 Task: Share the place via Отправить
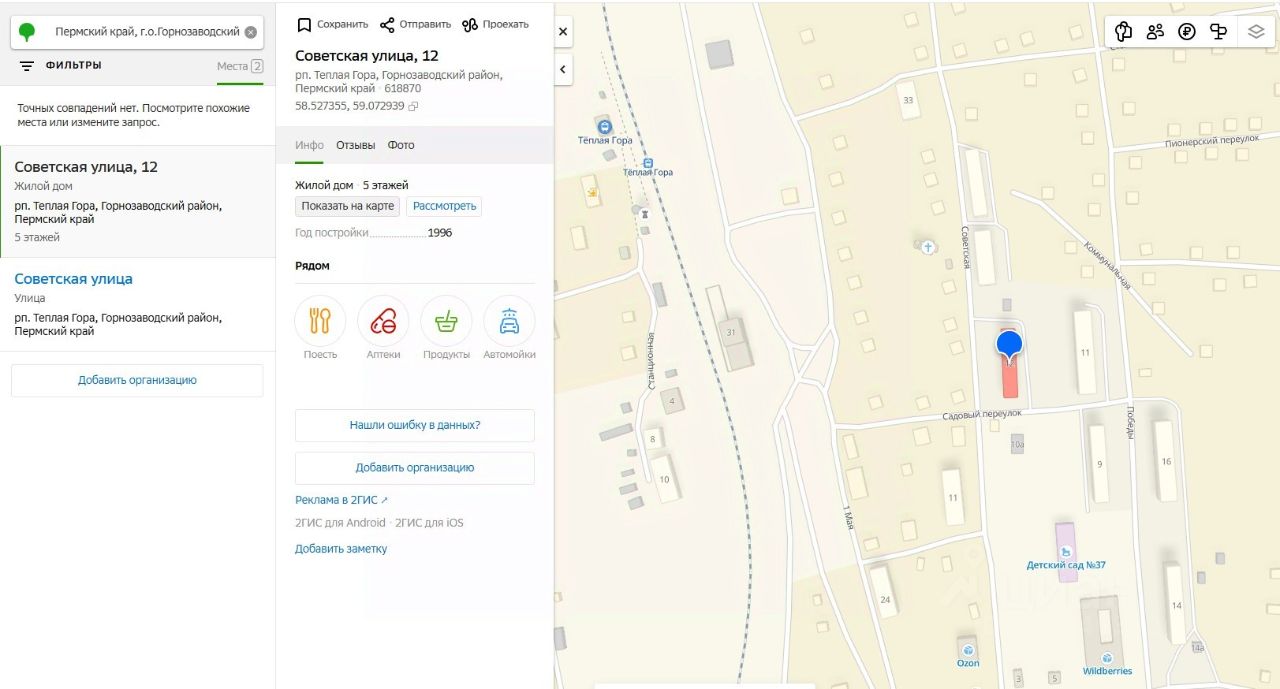[x=415, y=24]
